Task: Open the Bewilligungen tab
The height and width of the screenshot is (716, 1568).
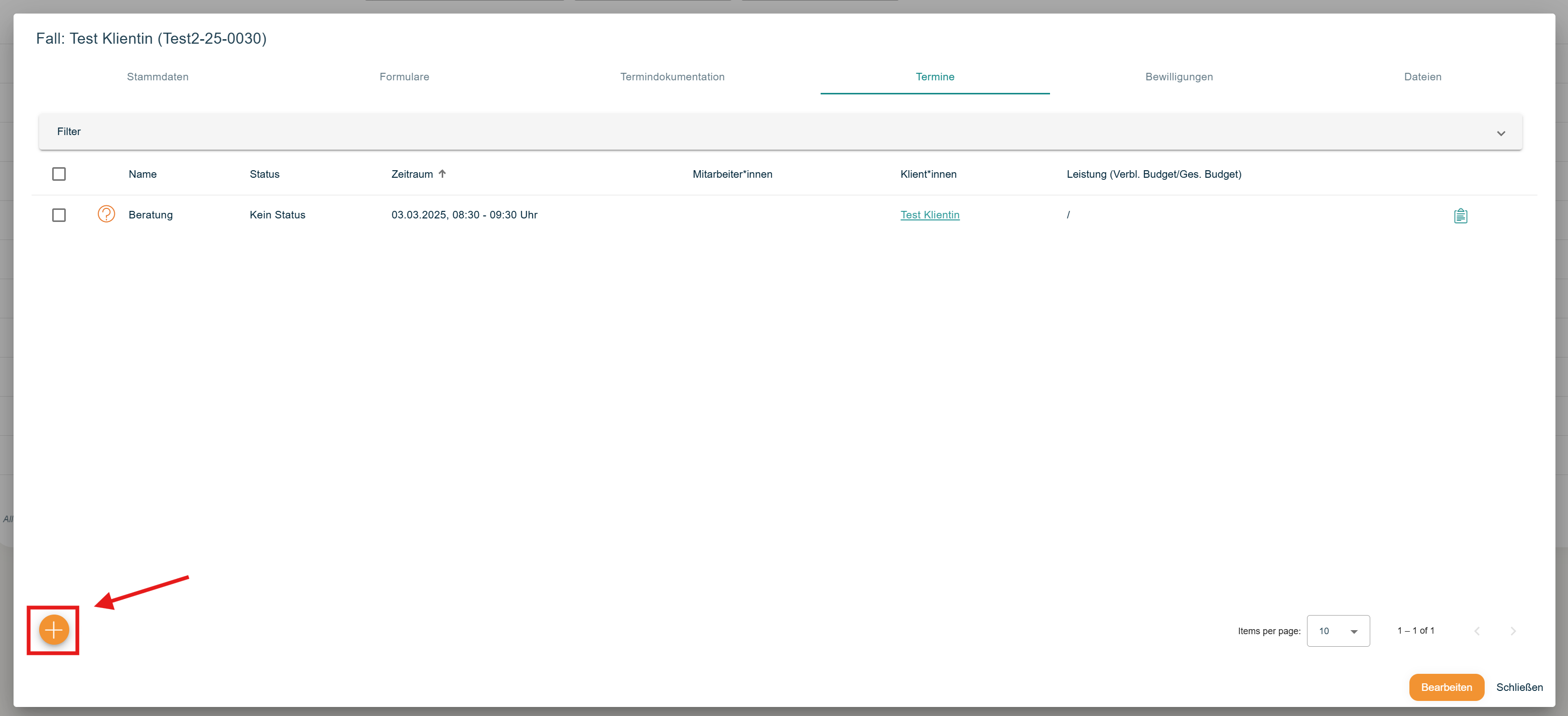Action: click(x=1179, y=77)
